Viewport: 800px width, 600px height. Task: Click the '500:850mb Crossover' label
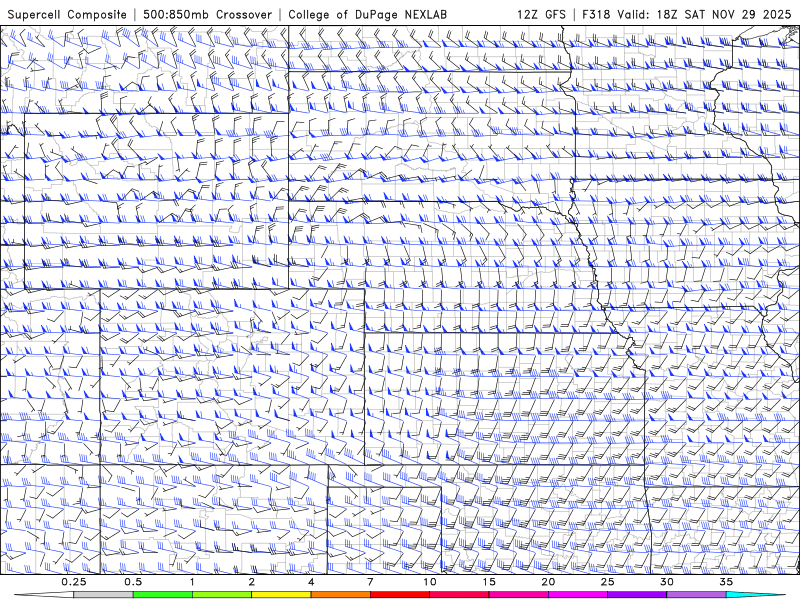(208, 15)
